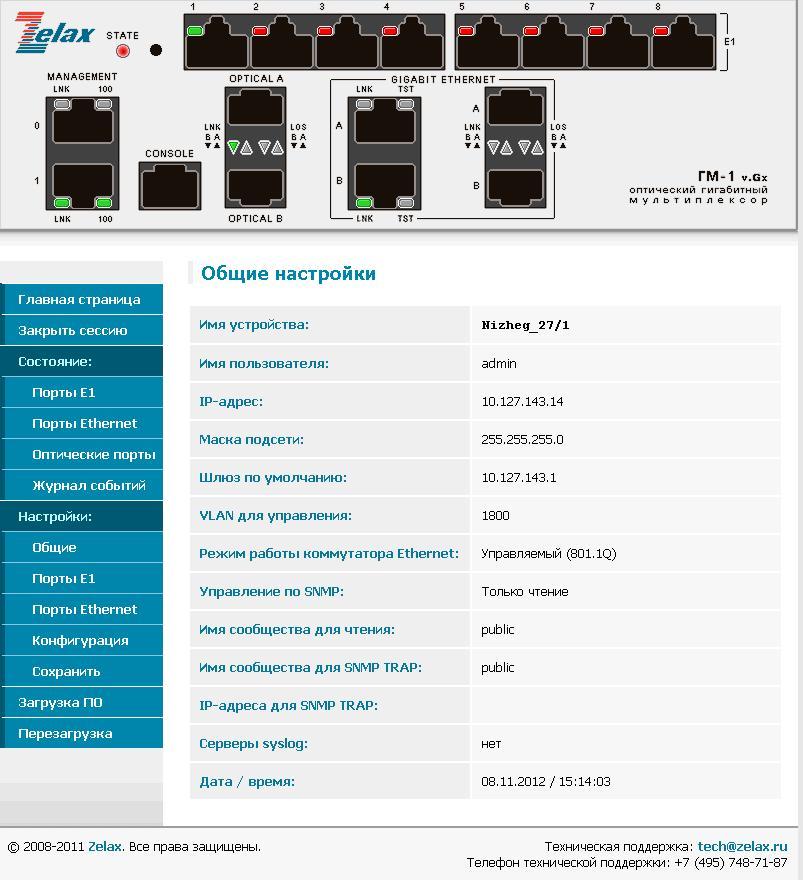Click the Настройки section header
The image size is (803, 880).
pos(82,516)
